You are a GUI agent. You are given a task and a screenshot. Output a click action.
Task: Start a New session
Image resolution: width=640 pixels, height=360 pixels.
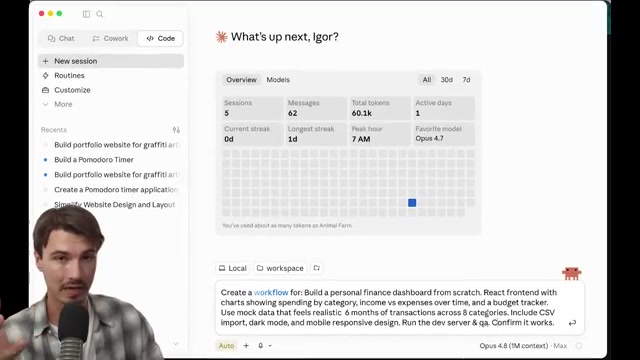pos(111,61)
